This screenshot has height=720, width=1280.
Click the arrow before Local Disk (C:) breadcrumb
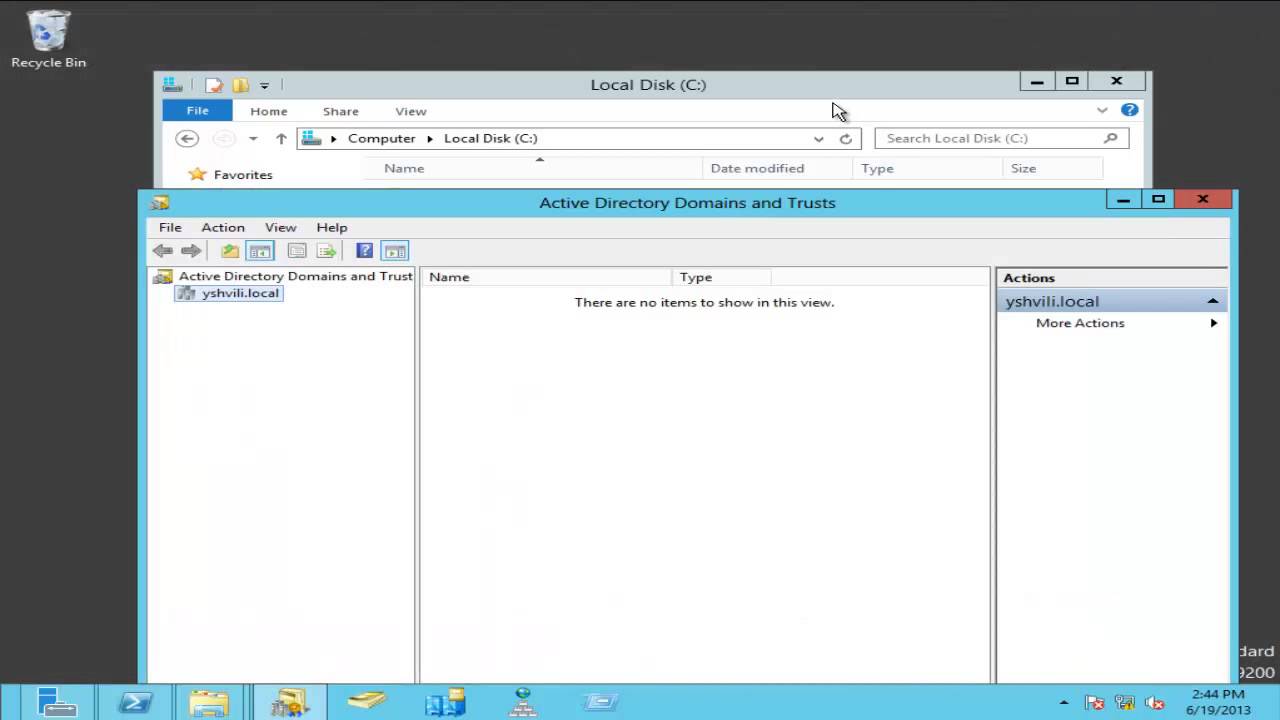pyautogui.click(x=430, y=139)
